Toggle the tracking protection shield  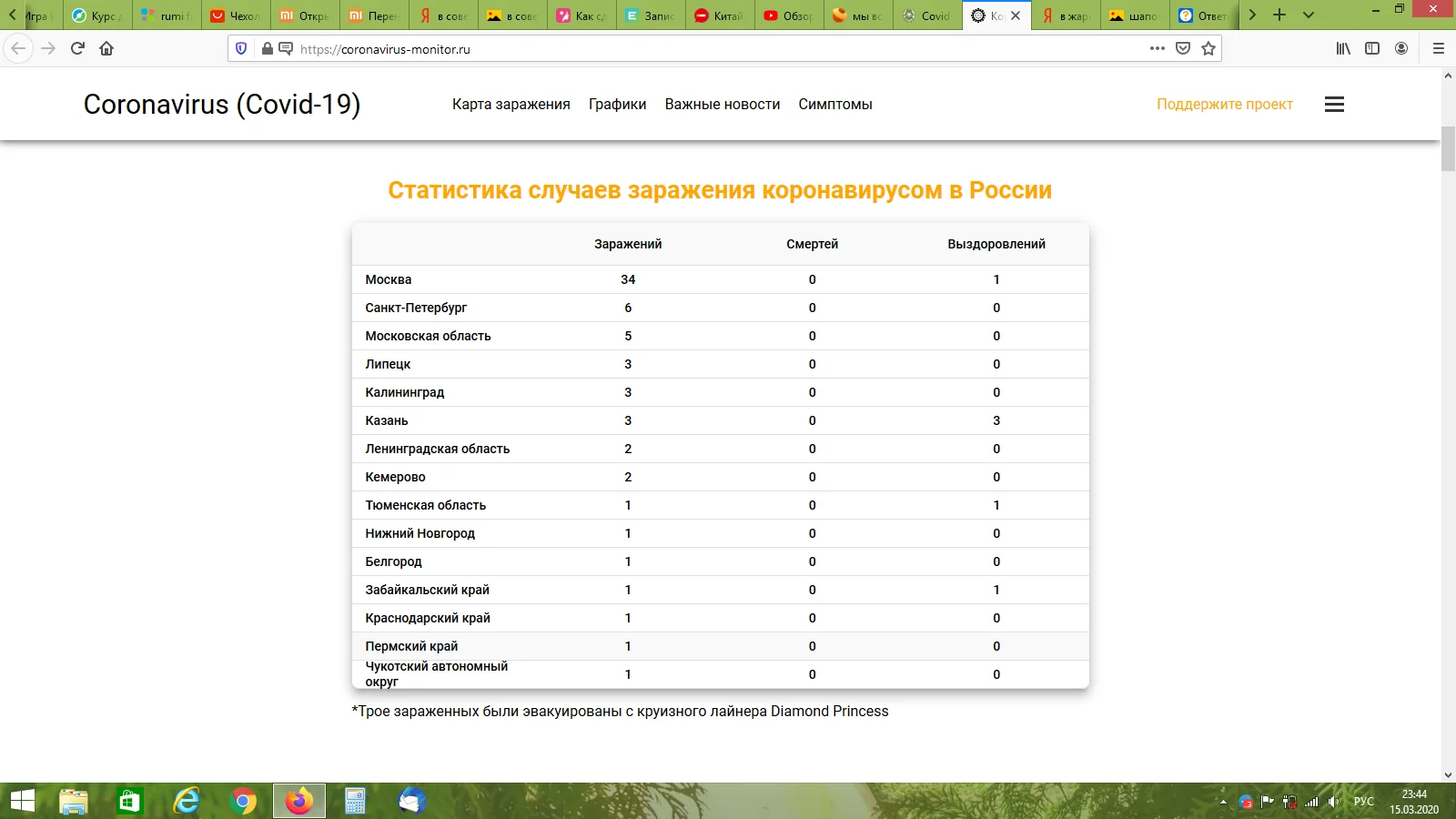(x=238, y=49)
